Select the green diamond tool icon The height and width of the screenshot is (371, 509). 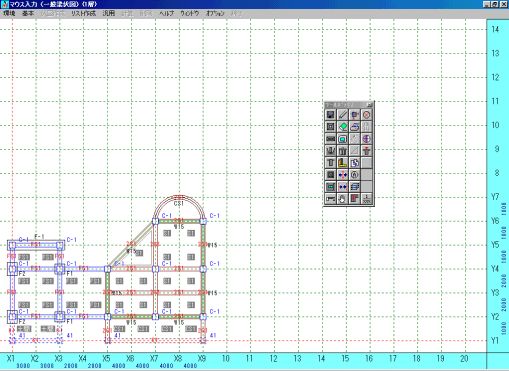342,127
